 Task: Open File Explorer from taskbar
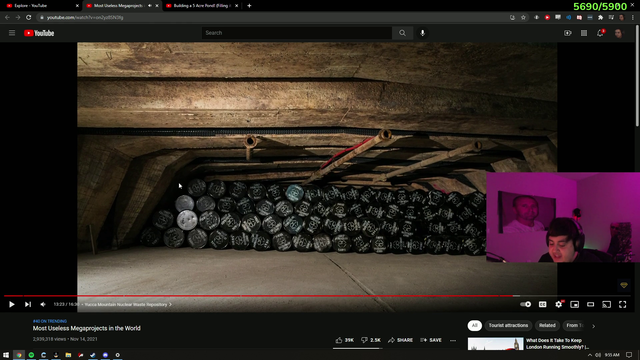(68, 355)
